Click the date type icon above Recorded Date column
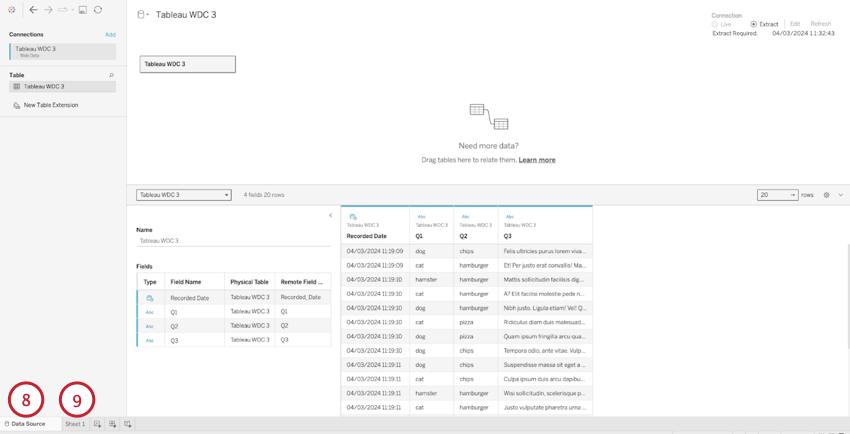Viewport: 850px width, 434px height. [353, 216]
